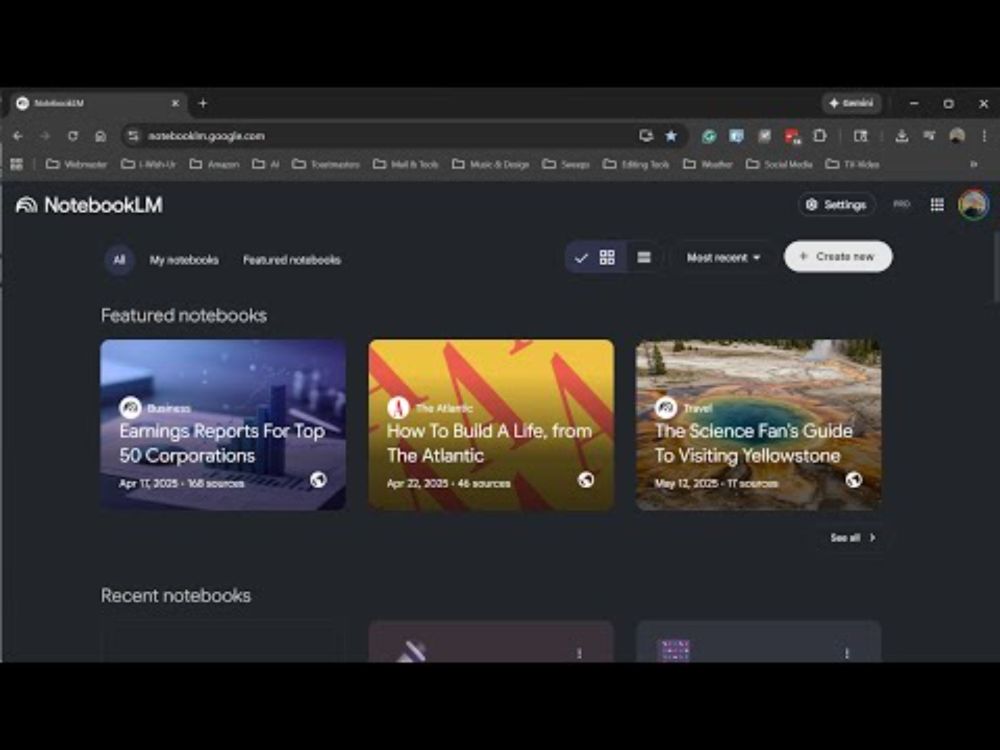Switch to list view layout

click(644, 258)
